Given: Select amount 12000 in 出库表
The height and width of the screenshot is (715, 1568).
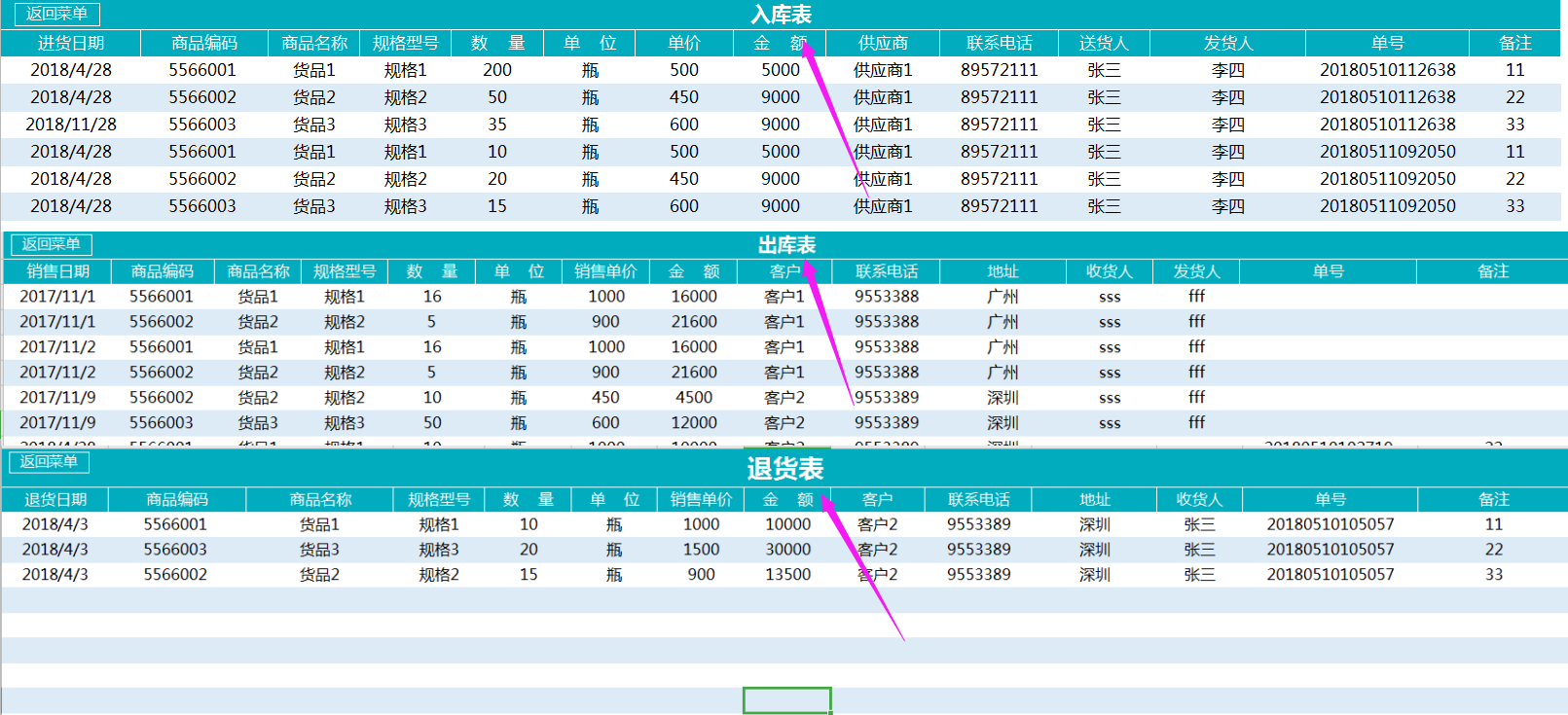Looking at the screenshot, I should click(694, 423).
